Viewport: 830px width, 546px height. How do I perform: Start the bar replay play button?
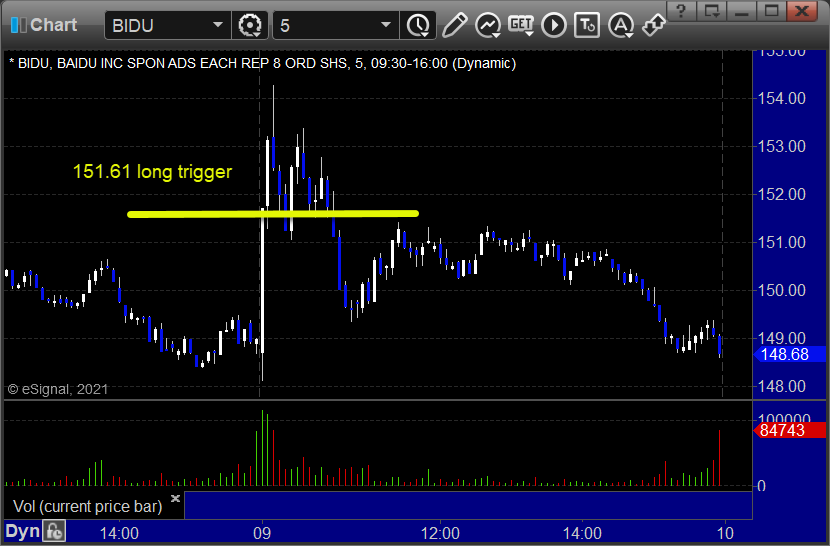[x=554, y=25]
